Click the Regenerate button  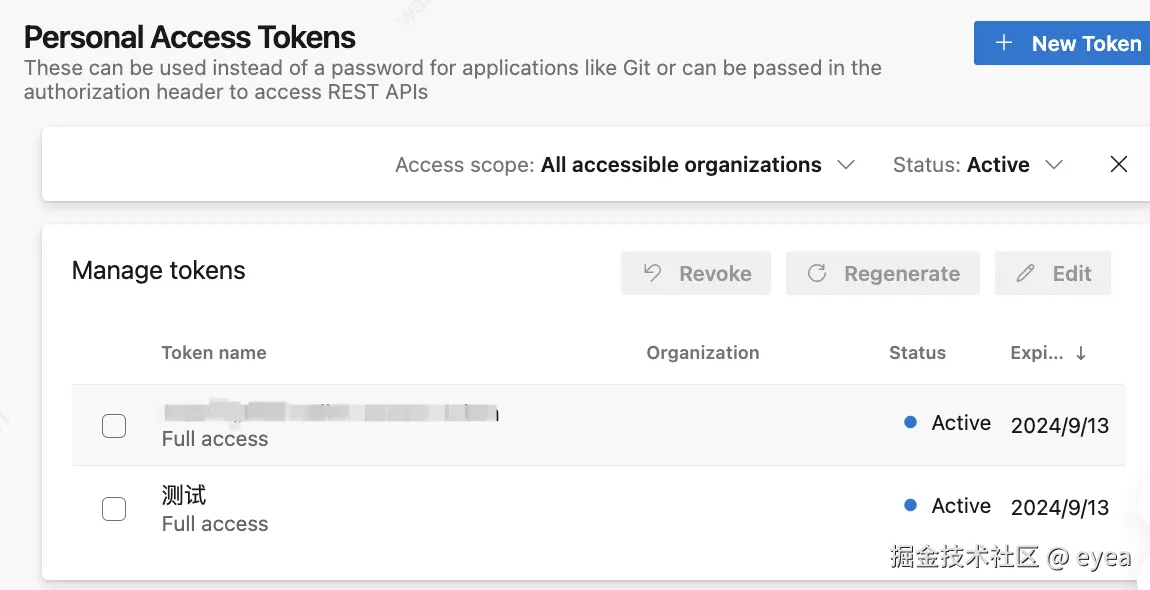(x=883, y=272)
